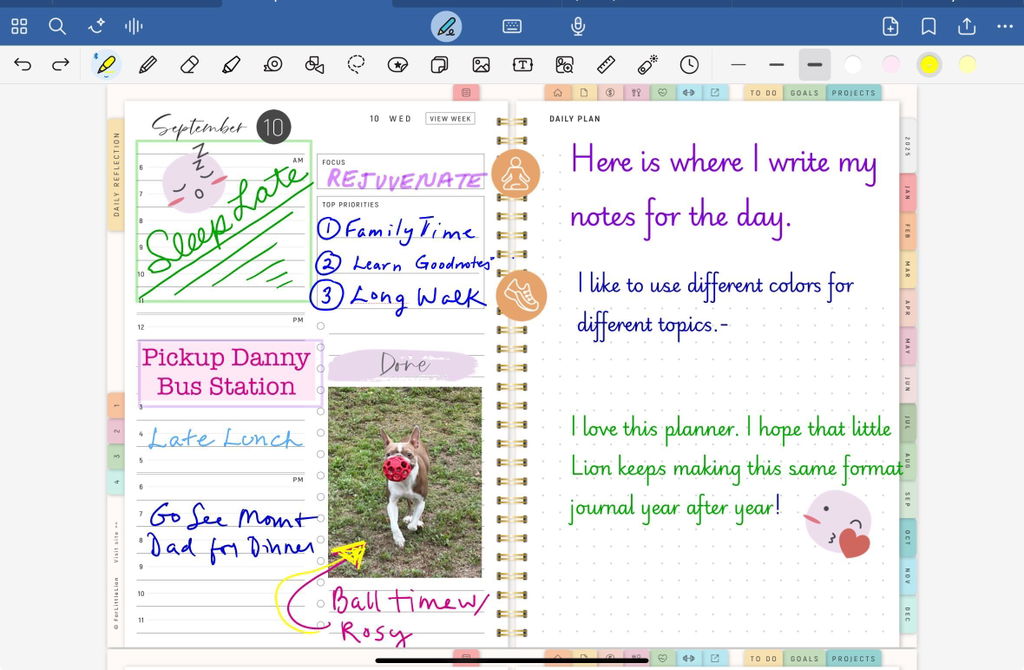This screenshot has width=1024, height=670.
Task: Check the circle beside Late Lunch row
Action: (321, 432)
